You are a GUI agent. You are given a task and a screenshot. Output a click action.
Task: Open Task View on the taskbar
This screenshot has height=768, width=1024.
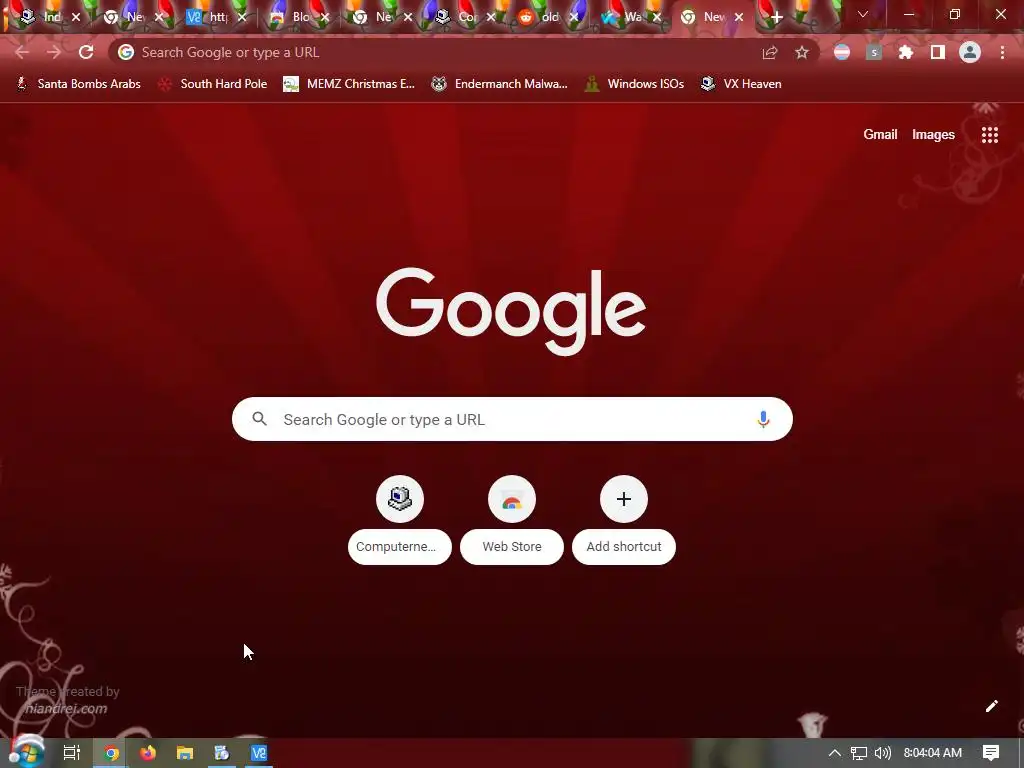click(72, 753)
